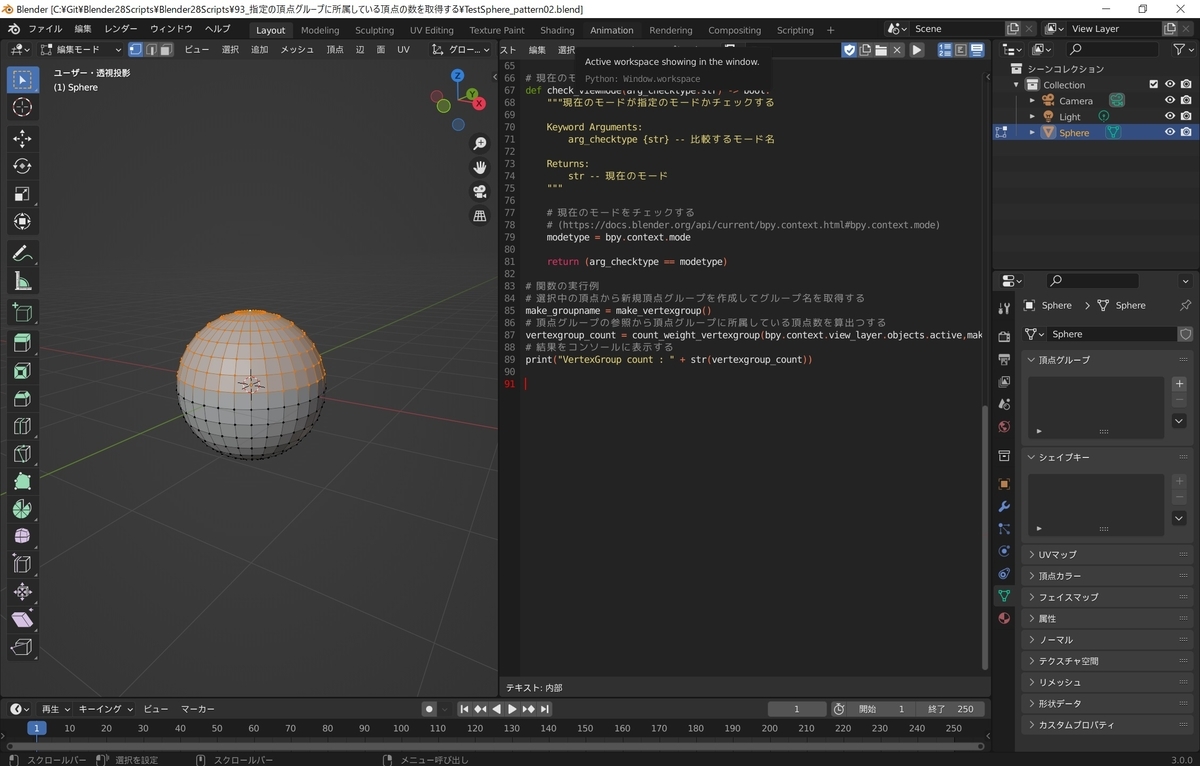Jump to the end frame with playback controls
The width and height of the screenshot is (1200, 766).
point(544,709)
